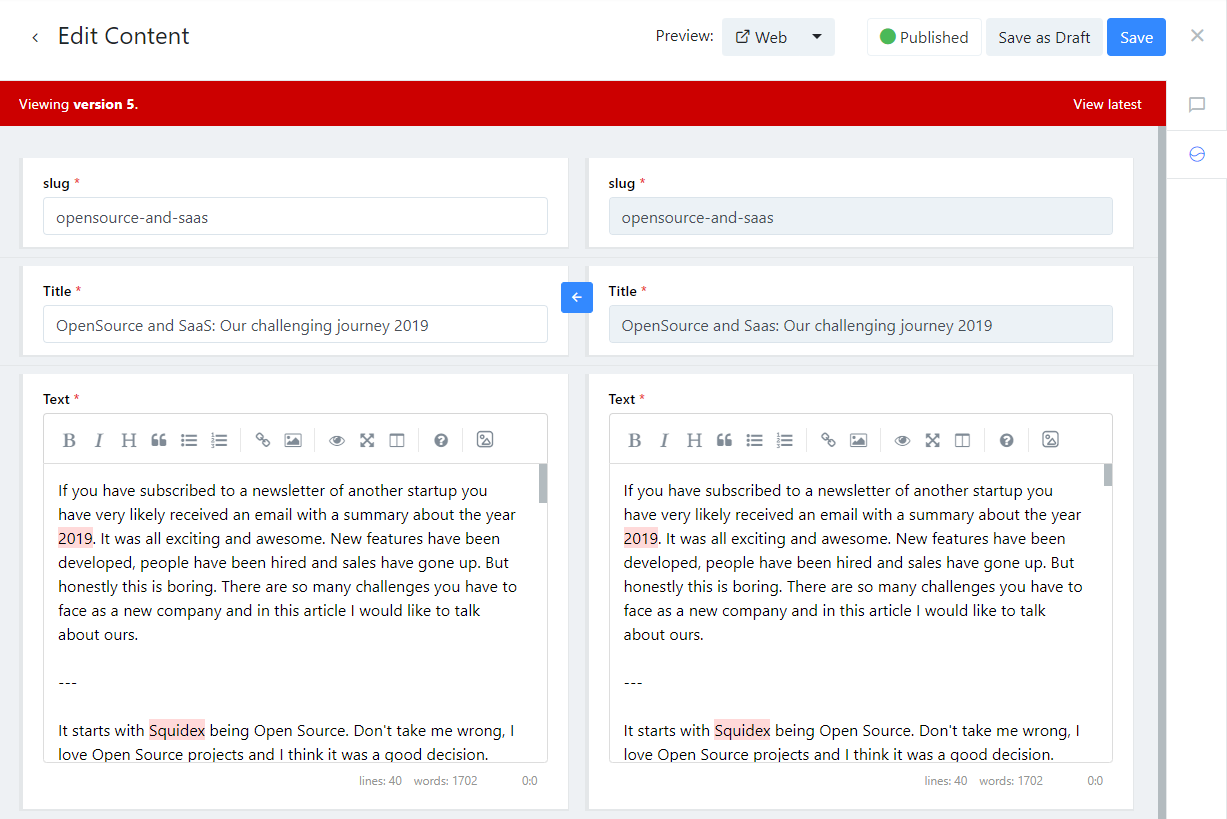This screenshot has height=819, width=1227.
Task: Enter fullscreen editing mode
Action: pyautogui.click(x=367, y=440)
